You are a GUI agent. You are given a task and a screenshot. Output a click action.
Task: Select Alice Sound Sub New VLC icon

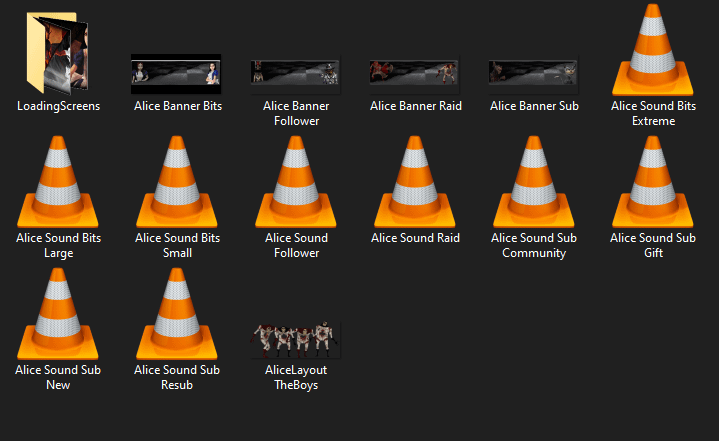pyautogui.click(x=58, y=314)
